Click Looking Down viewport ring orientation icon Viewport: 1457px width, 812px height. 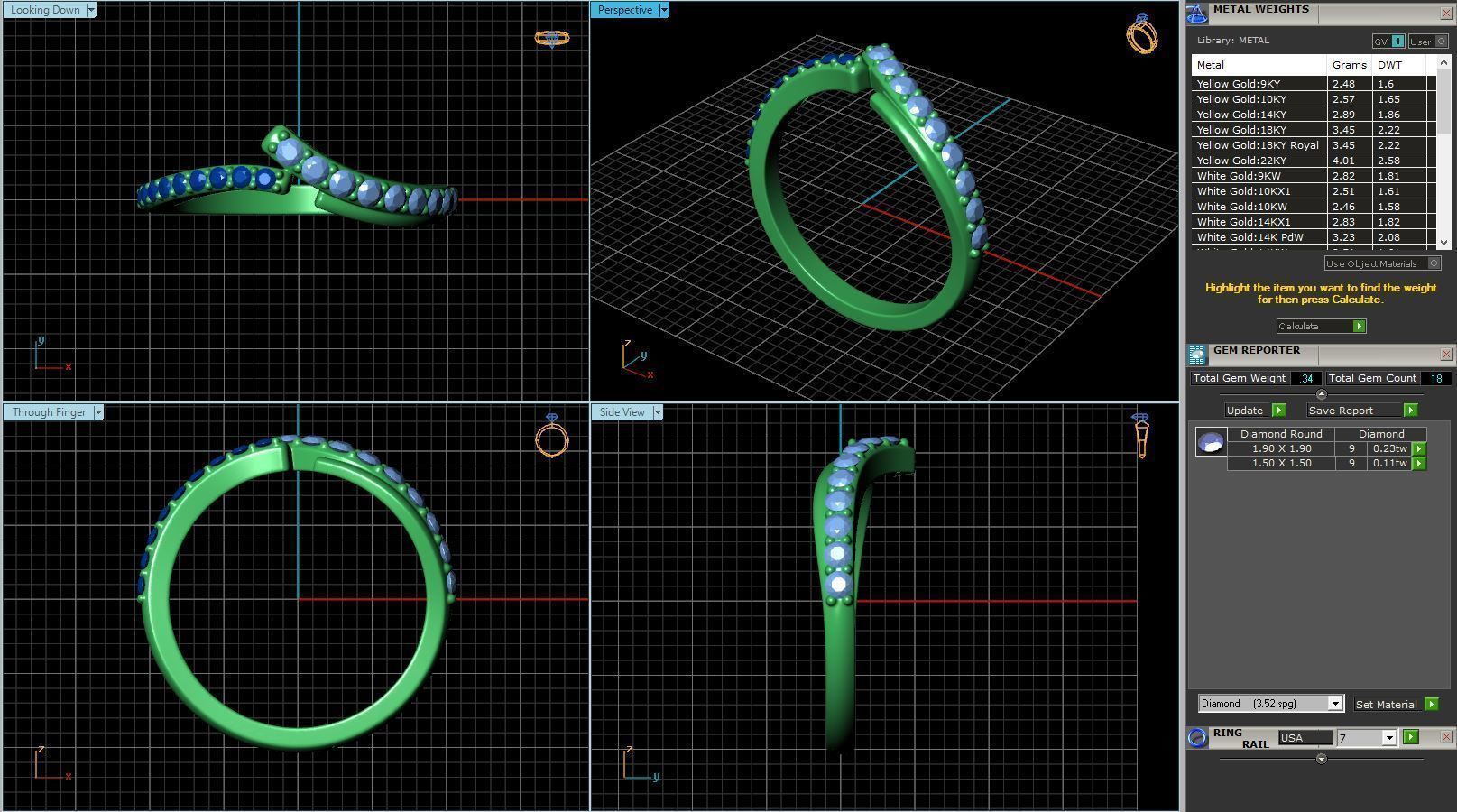[x=552, y=39]
